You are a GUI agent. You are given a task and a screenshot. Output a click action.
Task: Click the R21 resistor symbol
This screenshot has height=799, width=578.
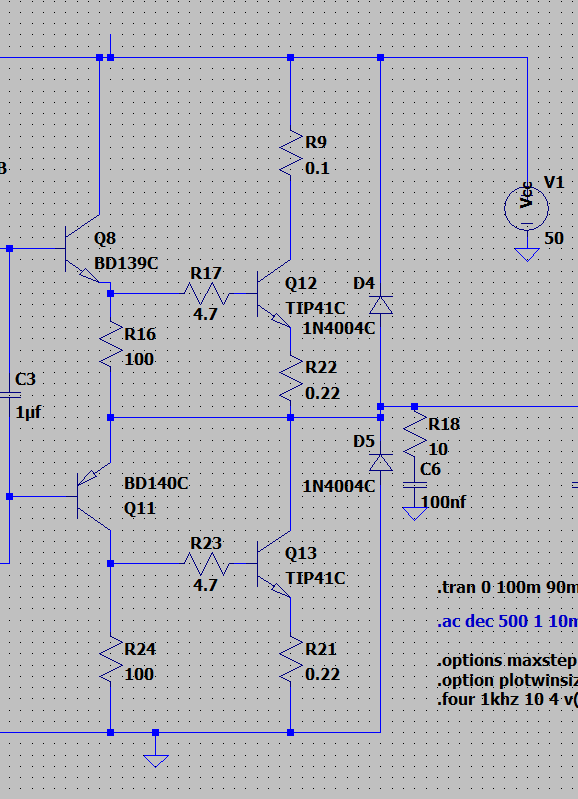(x=291, y=659)
